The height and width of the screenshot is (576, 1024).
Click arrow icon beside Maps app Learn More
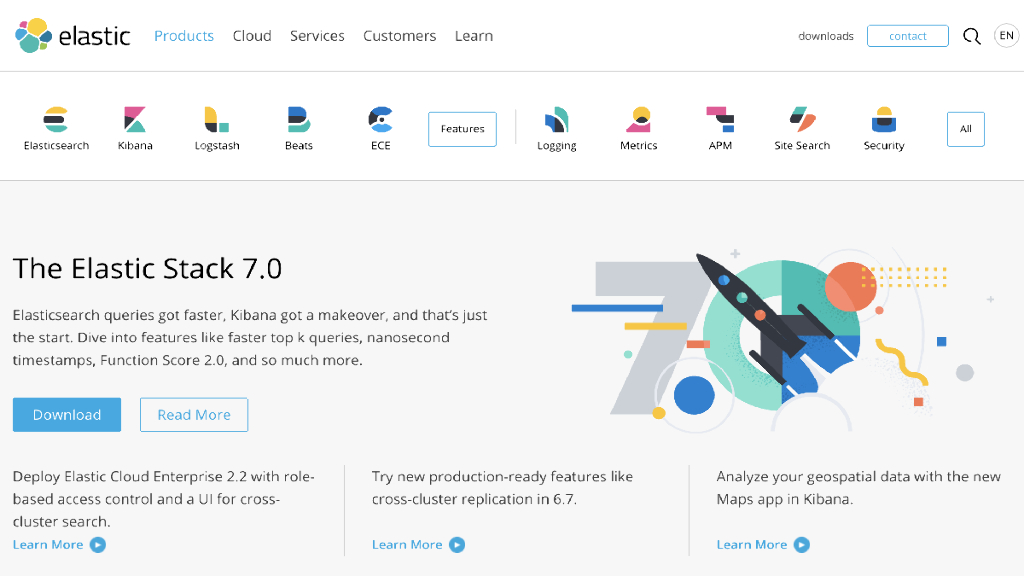point(802,545)
